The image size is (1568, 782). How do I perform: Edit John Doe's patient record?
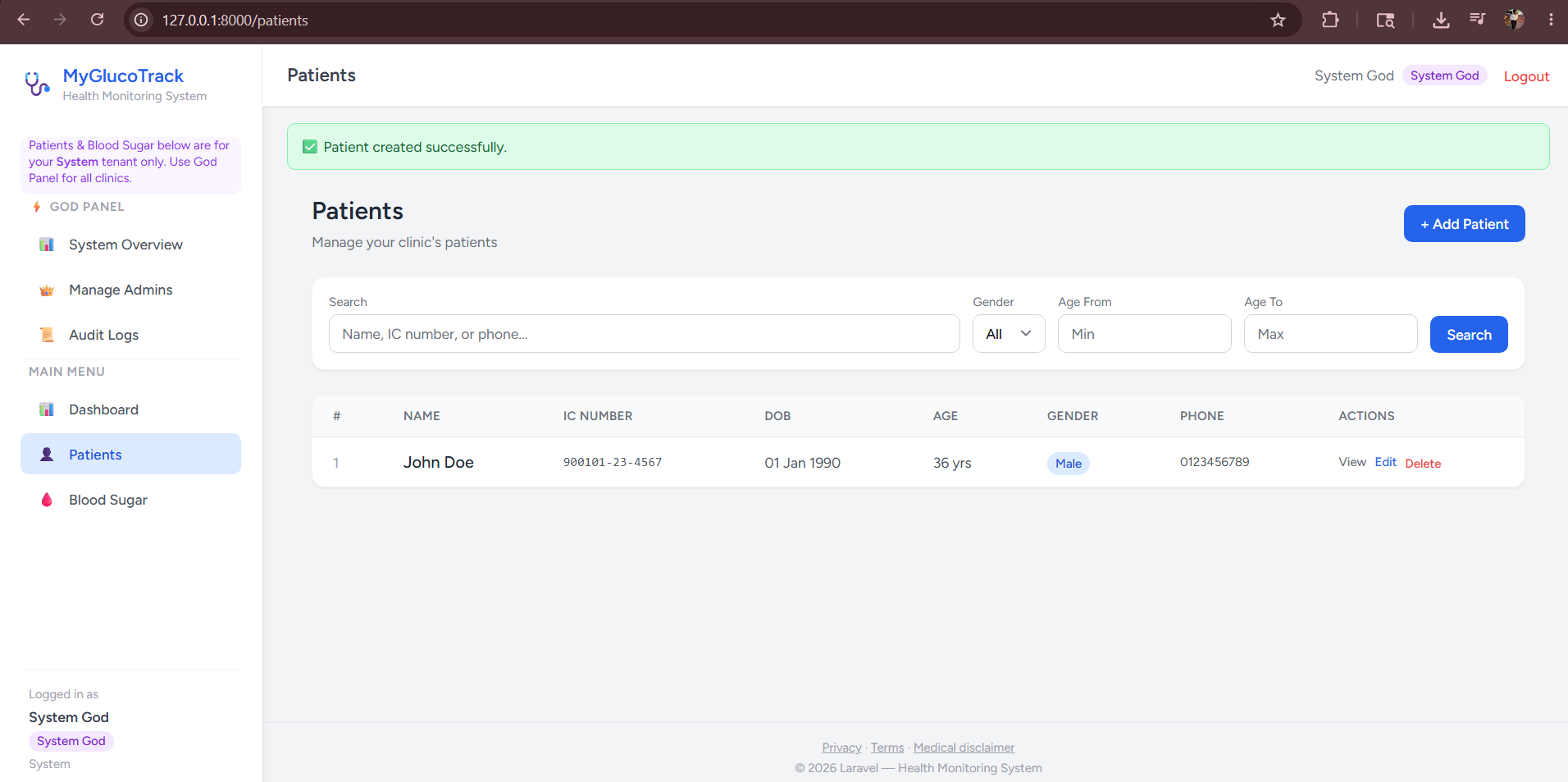1385,462
